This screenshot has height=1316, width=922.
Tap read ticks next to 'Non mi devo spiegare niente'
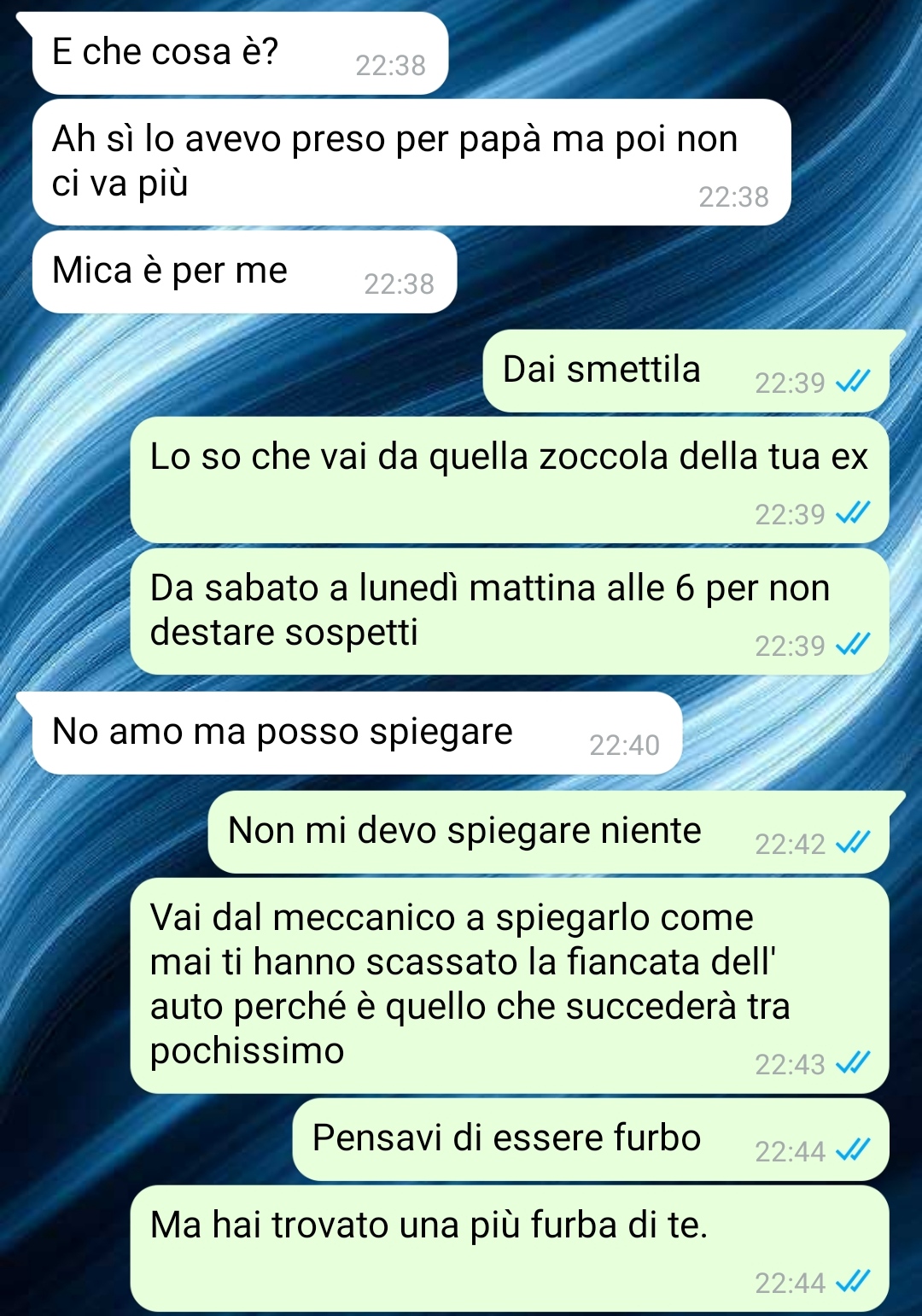click(852, 843)
